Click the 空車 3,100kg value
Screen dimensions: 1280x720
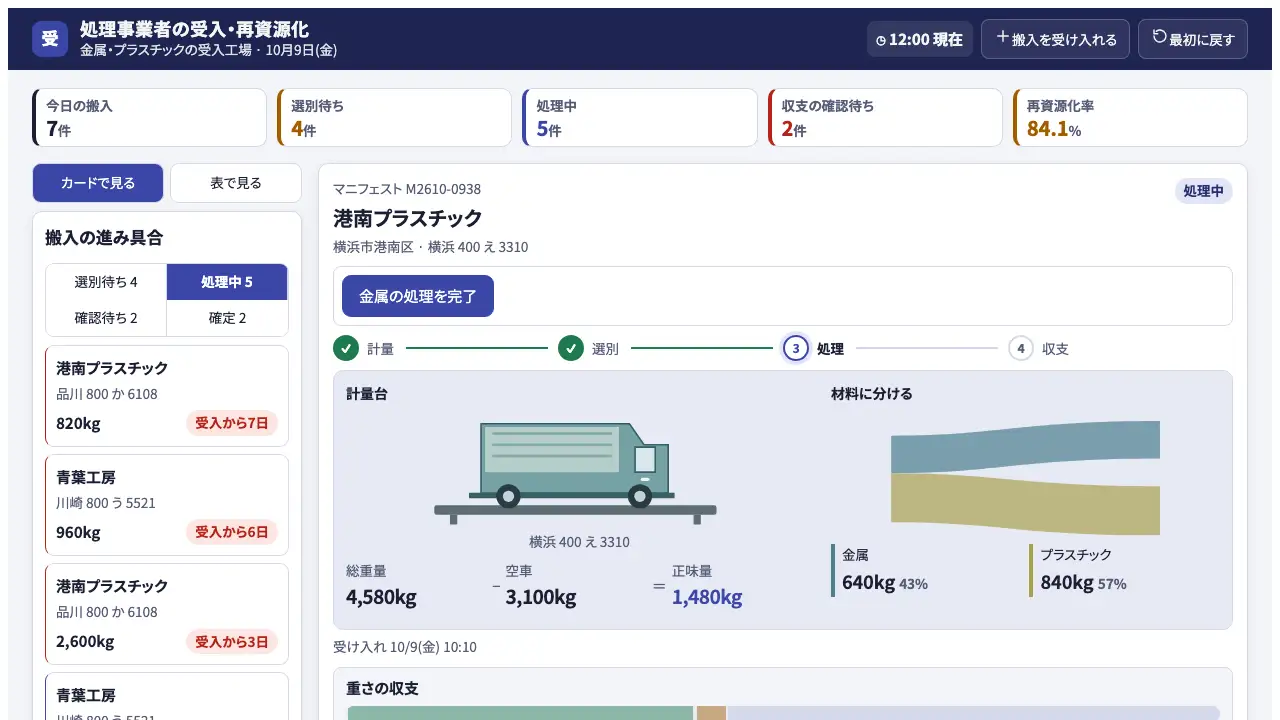click(541, 597)
